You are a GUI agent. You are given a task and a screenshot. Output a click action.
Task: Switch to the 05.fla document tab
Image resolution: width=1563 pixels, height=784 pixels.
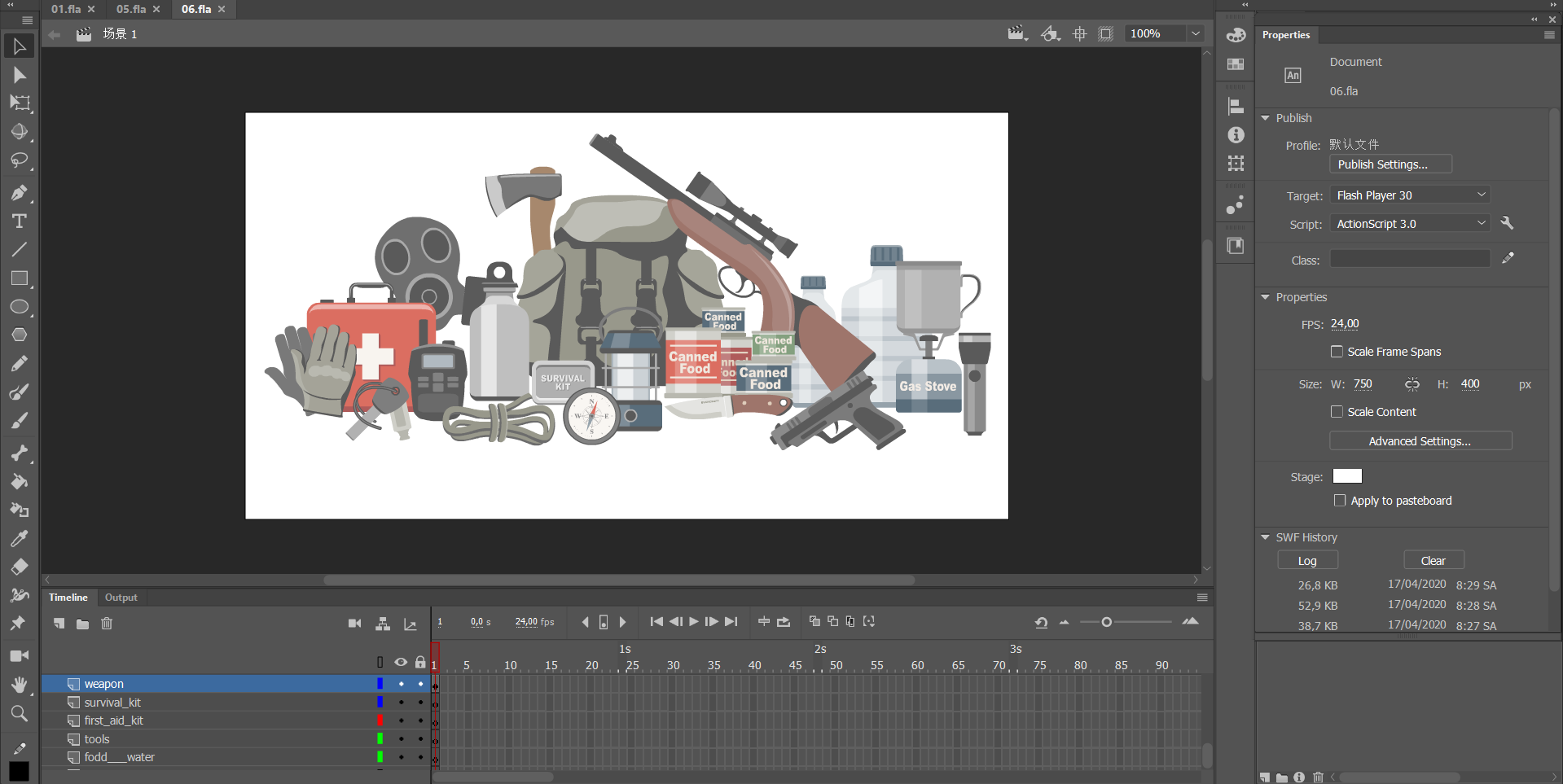click(x=130, y=9)
